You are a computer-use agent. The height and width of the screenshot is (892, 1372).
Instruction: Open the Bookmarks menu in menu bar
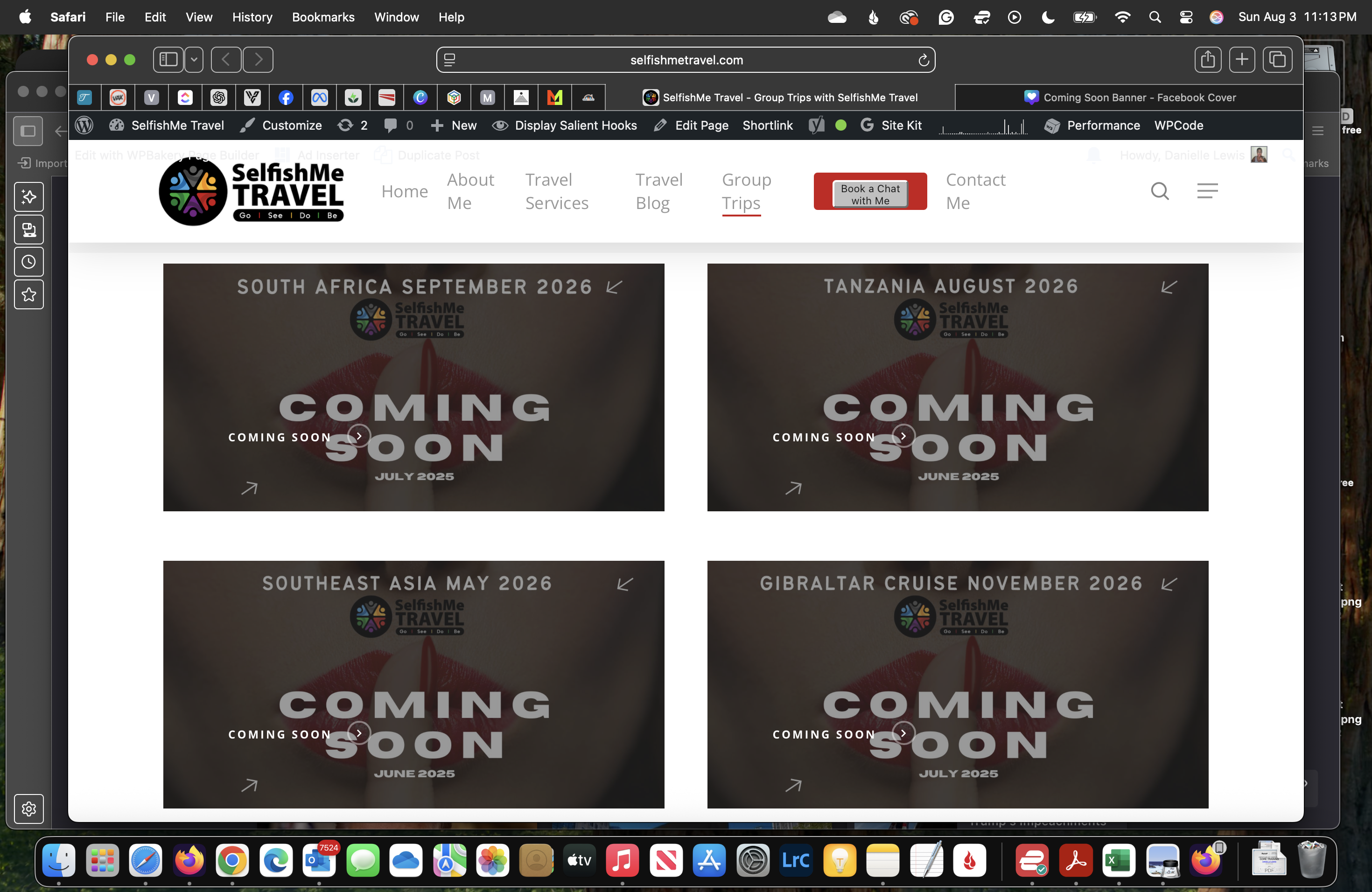(x=323, y=17)
